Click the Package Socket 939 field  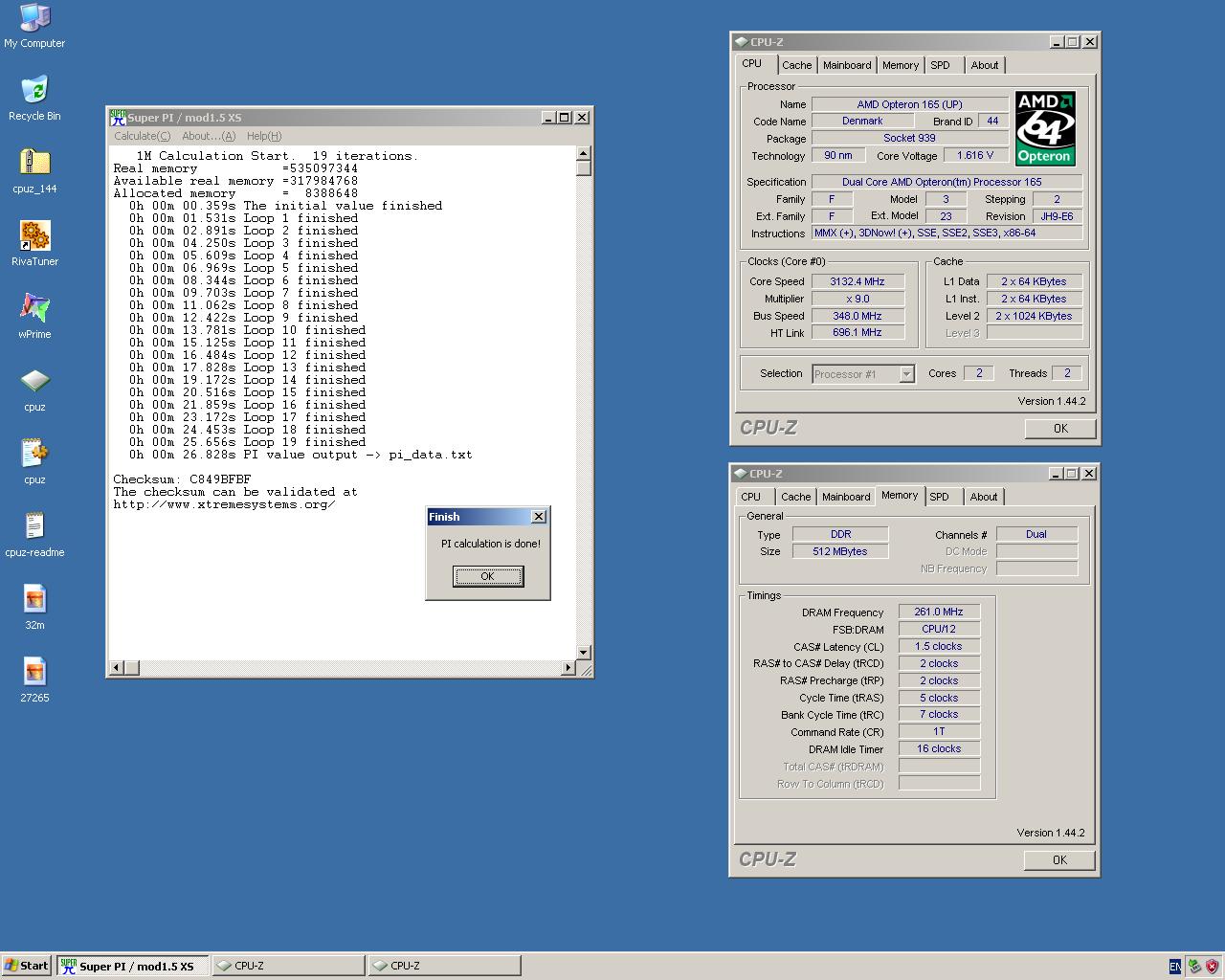(x=910, y=138)
